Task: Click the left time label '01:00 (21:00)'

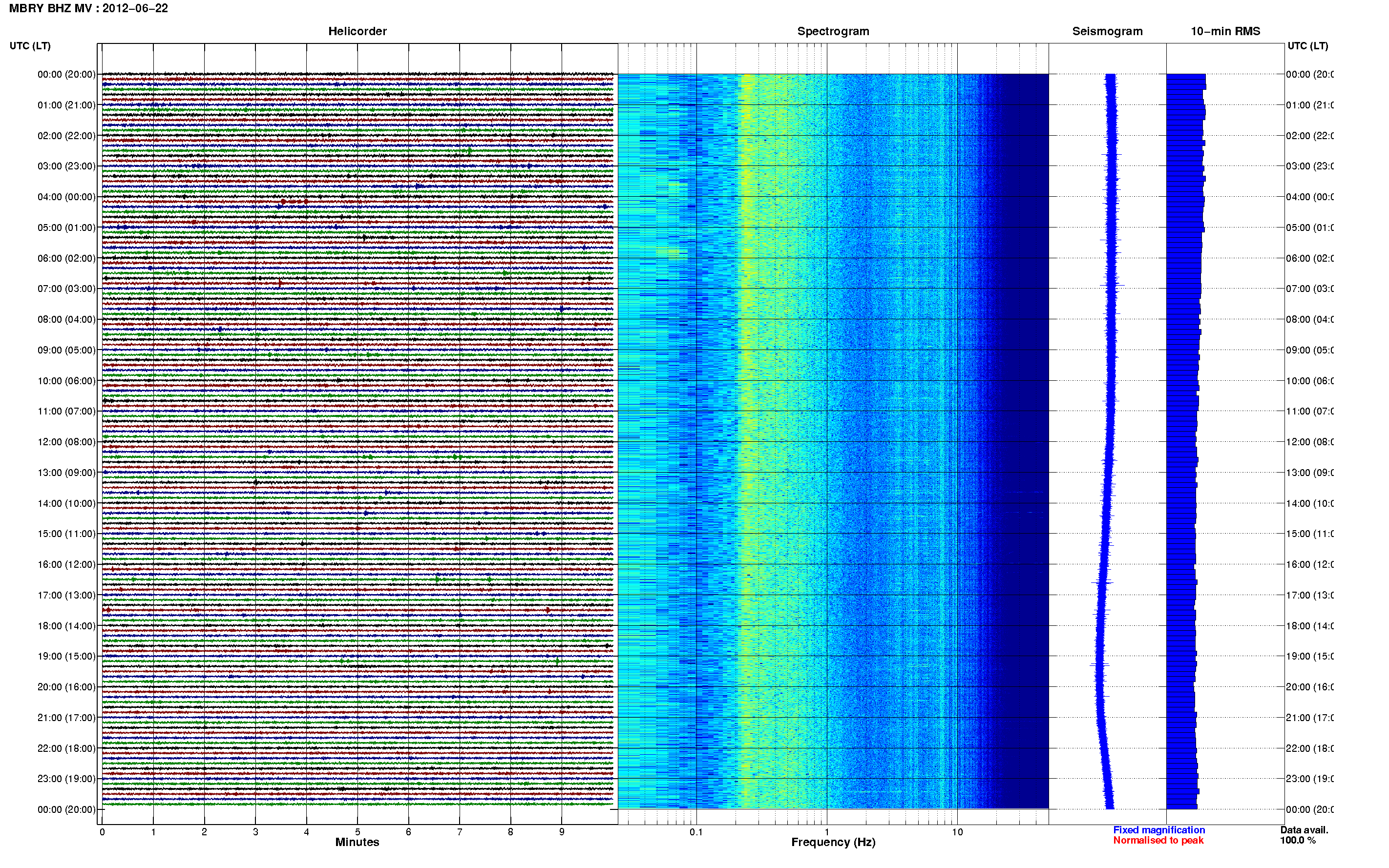Action: [66, 105]
